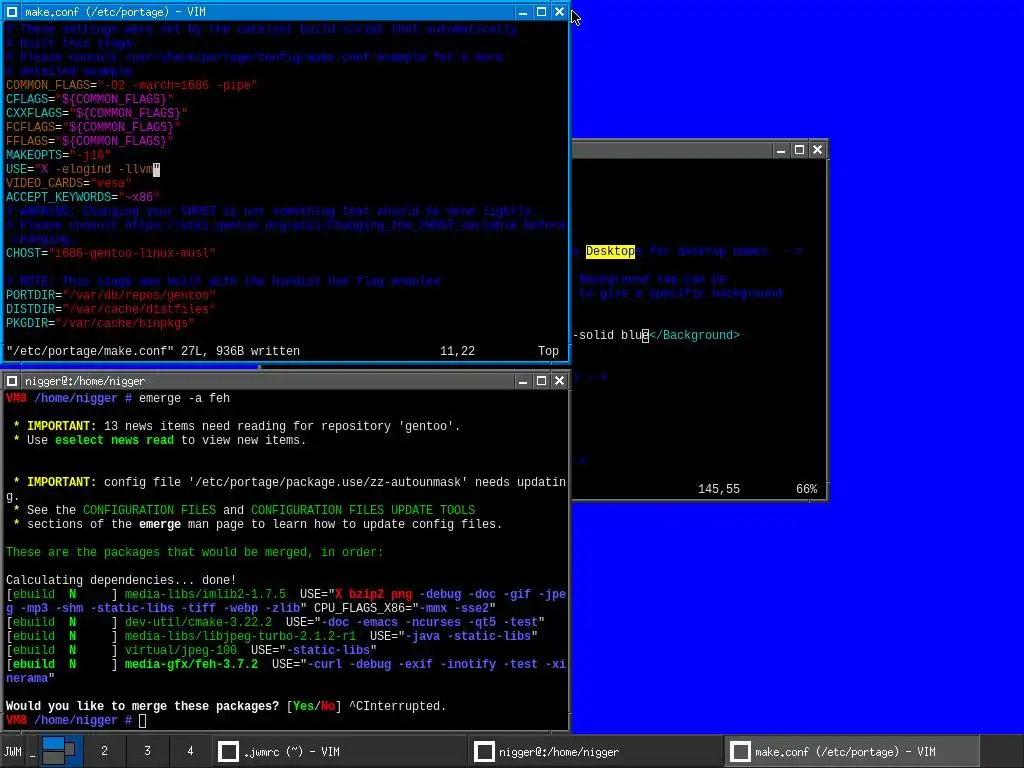
Task: Click the 145,55 cursor position in .jwmrc
Action: click(719, 489)
